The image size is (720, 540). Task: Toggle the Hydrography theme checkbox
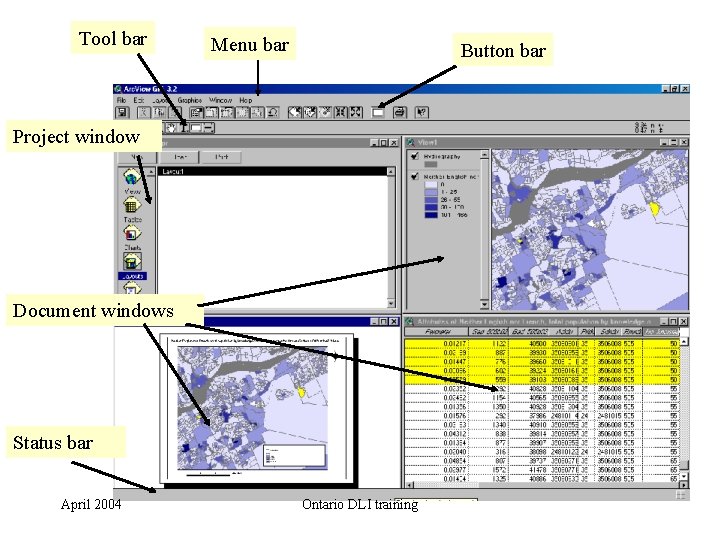tap(415, 156)
